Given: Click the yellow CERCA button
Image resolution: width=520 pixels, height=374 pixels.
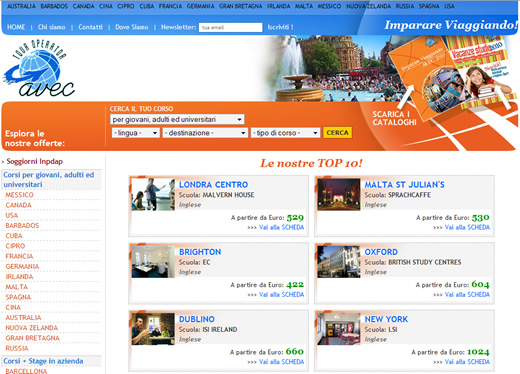Looking at the screenshot, I should (x=337, y=133).
